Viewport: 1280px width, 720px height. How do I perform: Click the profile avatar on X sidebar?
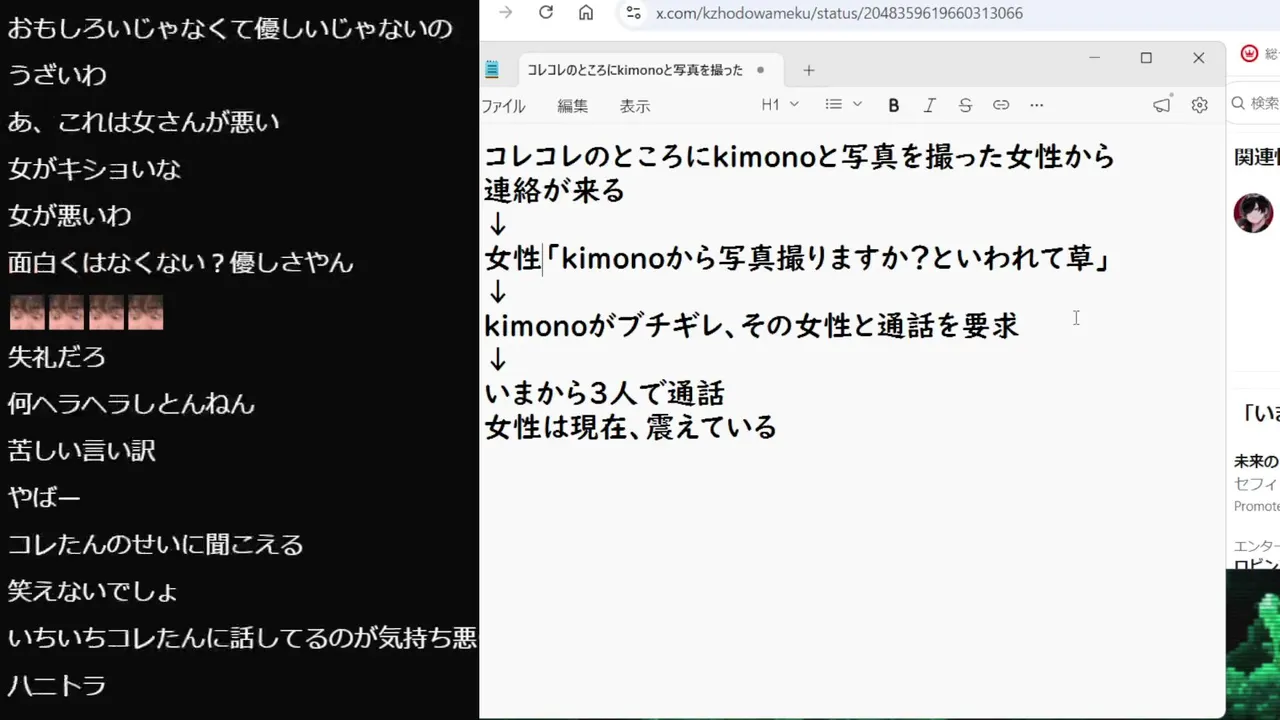pyautogui.click(x=1253, y=213)
